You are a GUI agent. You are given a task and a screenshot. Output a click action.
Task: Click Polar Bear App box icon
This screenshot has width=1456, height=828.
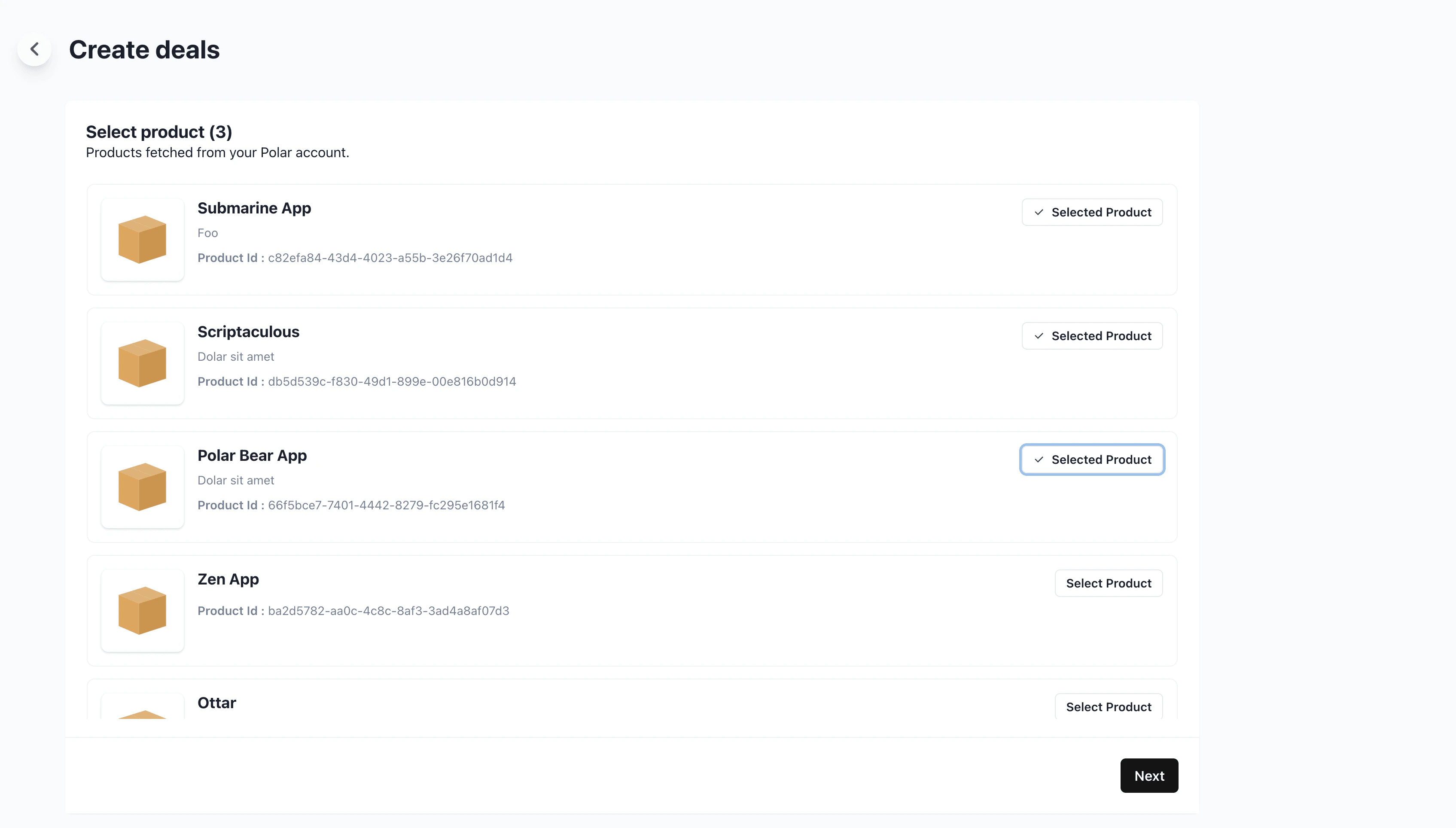pyautogui.click(x=142, y=487)
